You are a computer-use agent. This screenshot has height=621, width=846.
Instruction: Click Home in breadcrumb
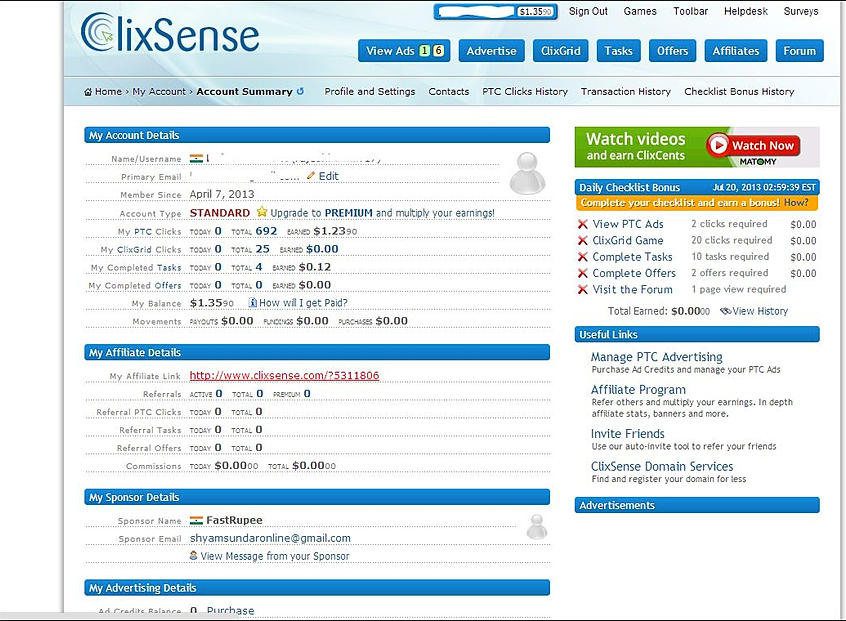point(108,92)
